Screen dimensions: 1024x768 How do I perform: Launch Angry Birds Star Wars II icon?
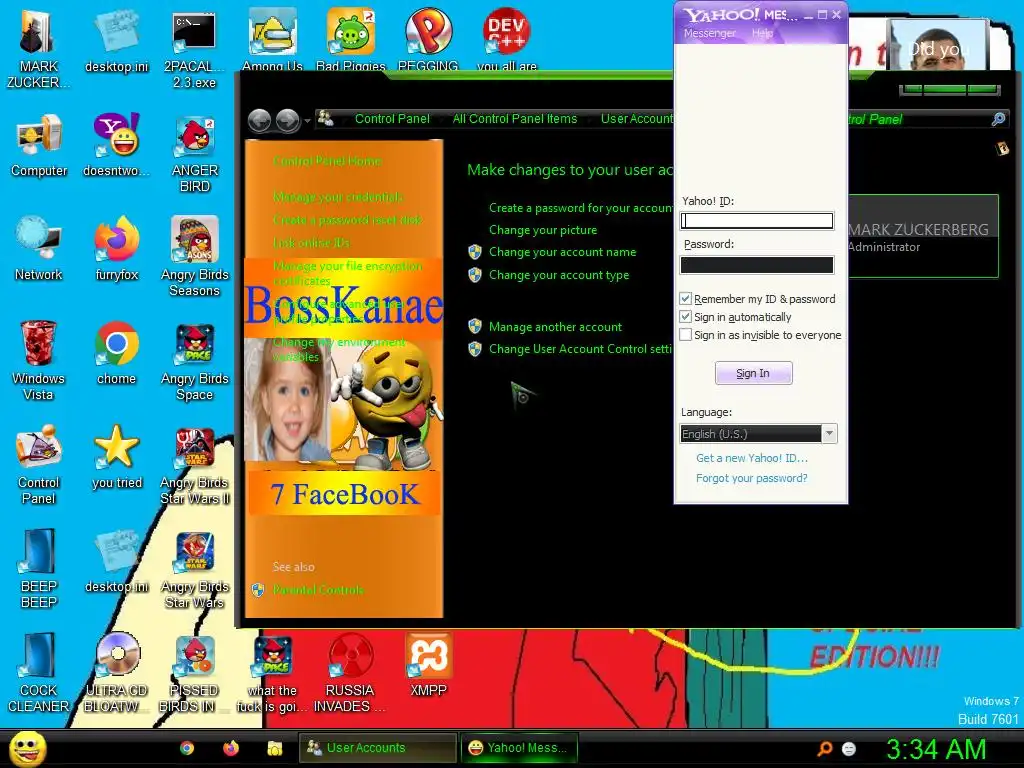(195, 465)
